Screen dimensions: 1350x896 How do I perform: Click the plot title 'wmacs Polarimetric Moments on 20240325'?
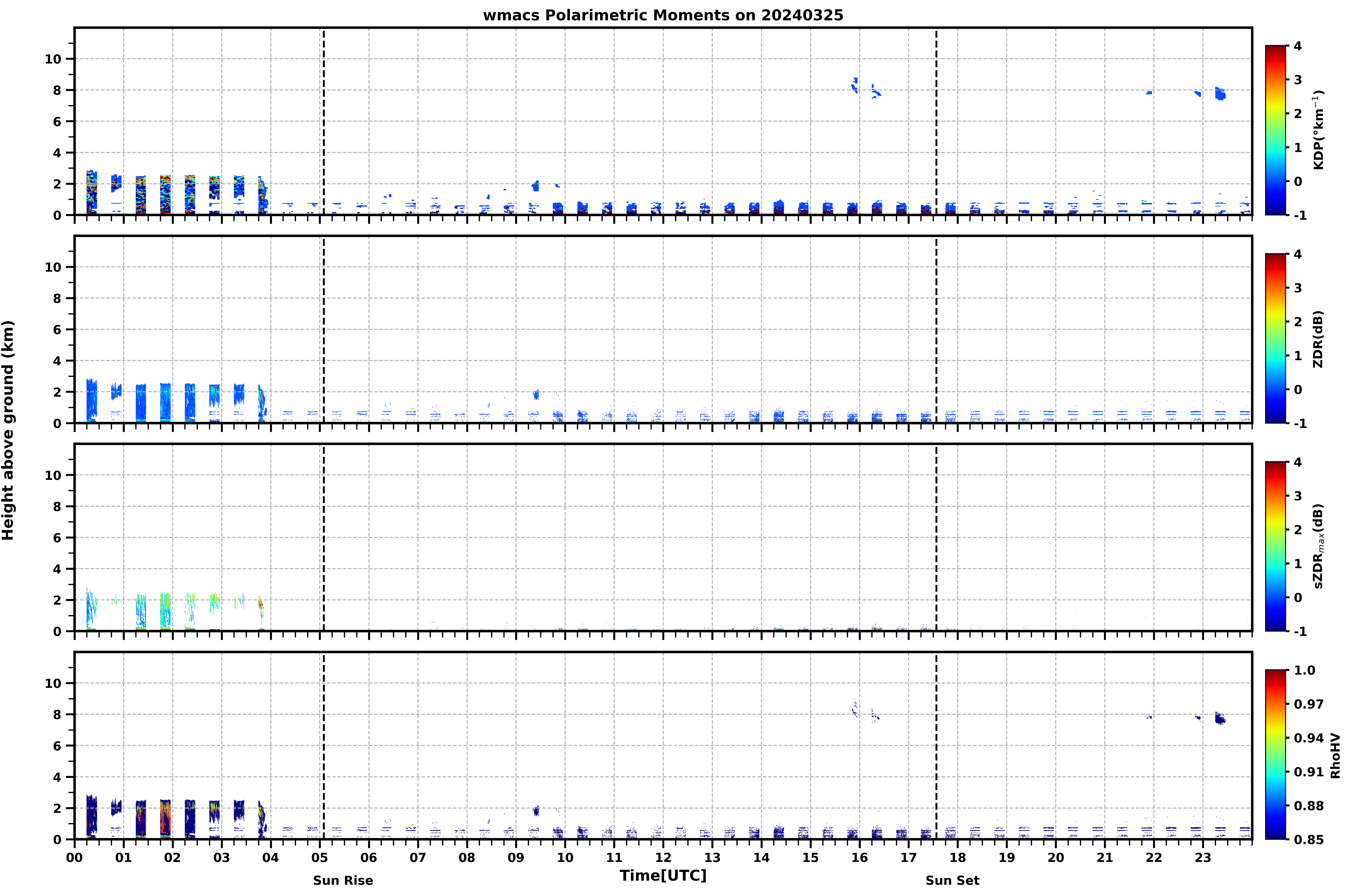coord(663,15)
